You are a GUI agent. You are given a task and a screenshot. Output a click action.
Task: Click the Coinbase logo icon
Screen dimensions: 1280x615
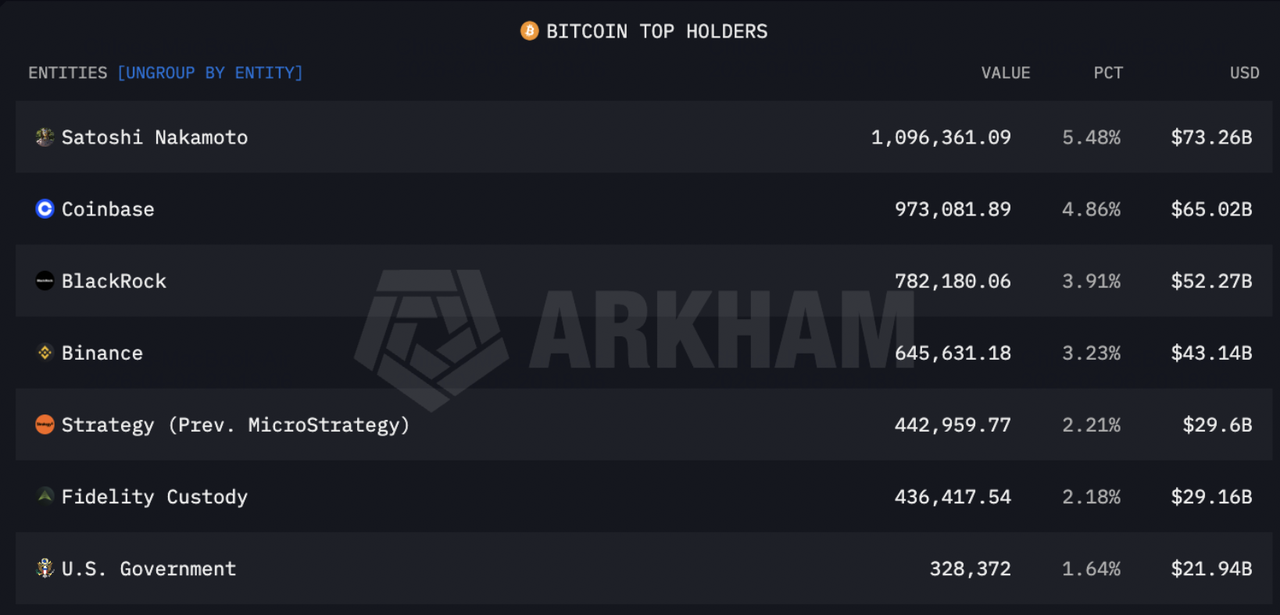pyautogui.click(x=45, y=209)
